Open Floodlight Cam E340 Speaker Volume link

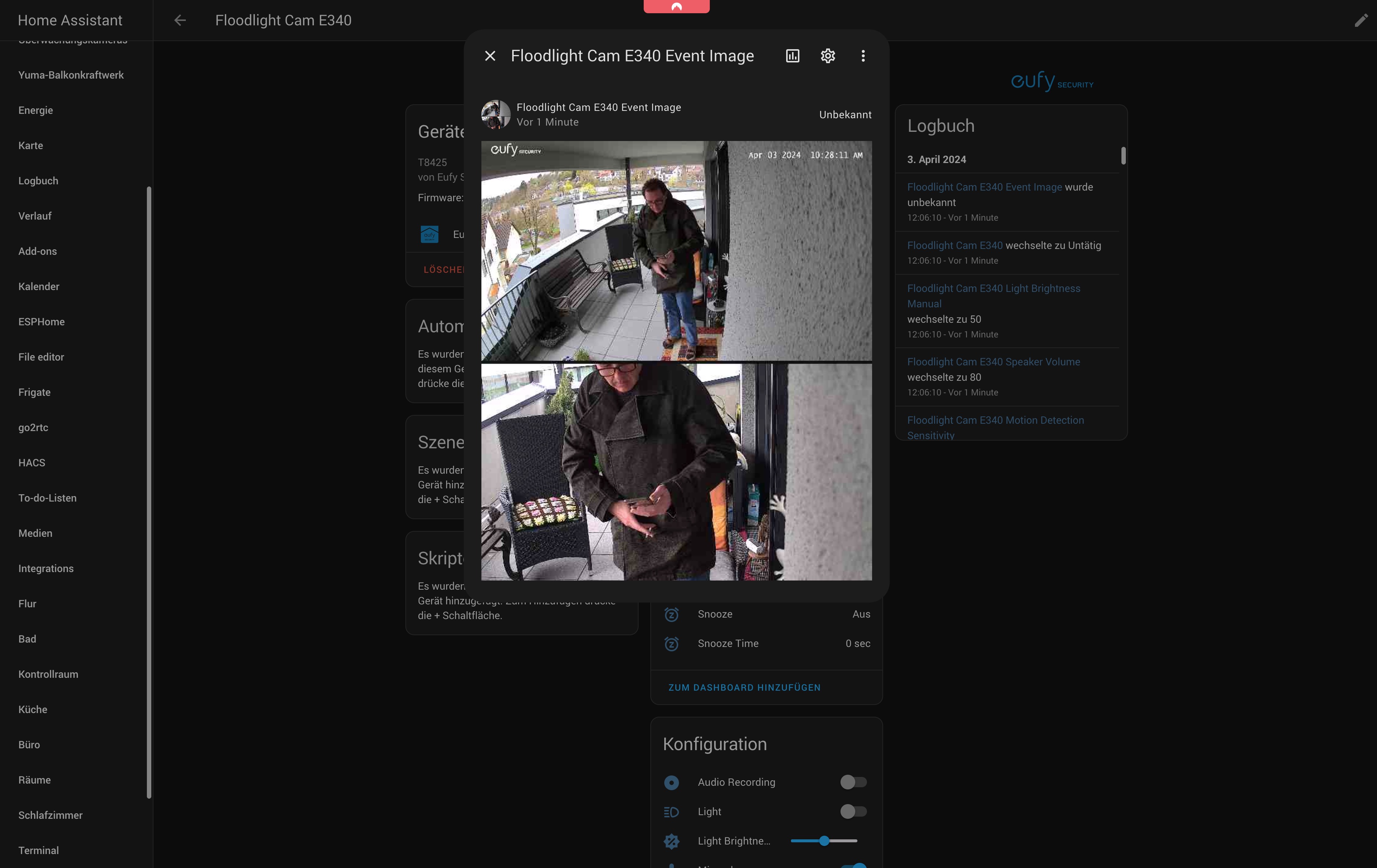point(993,362)
